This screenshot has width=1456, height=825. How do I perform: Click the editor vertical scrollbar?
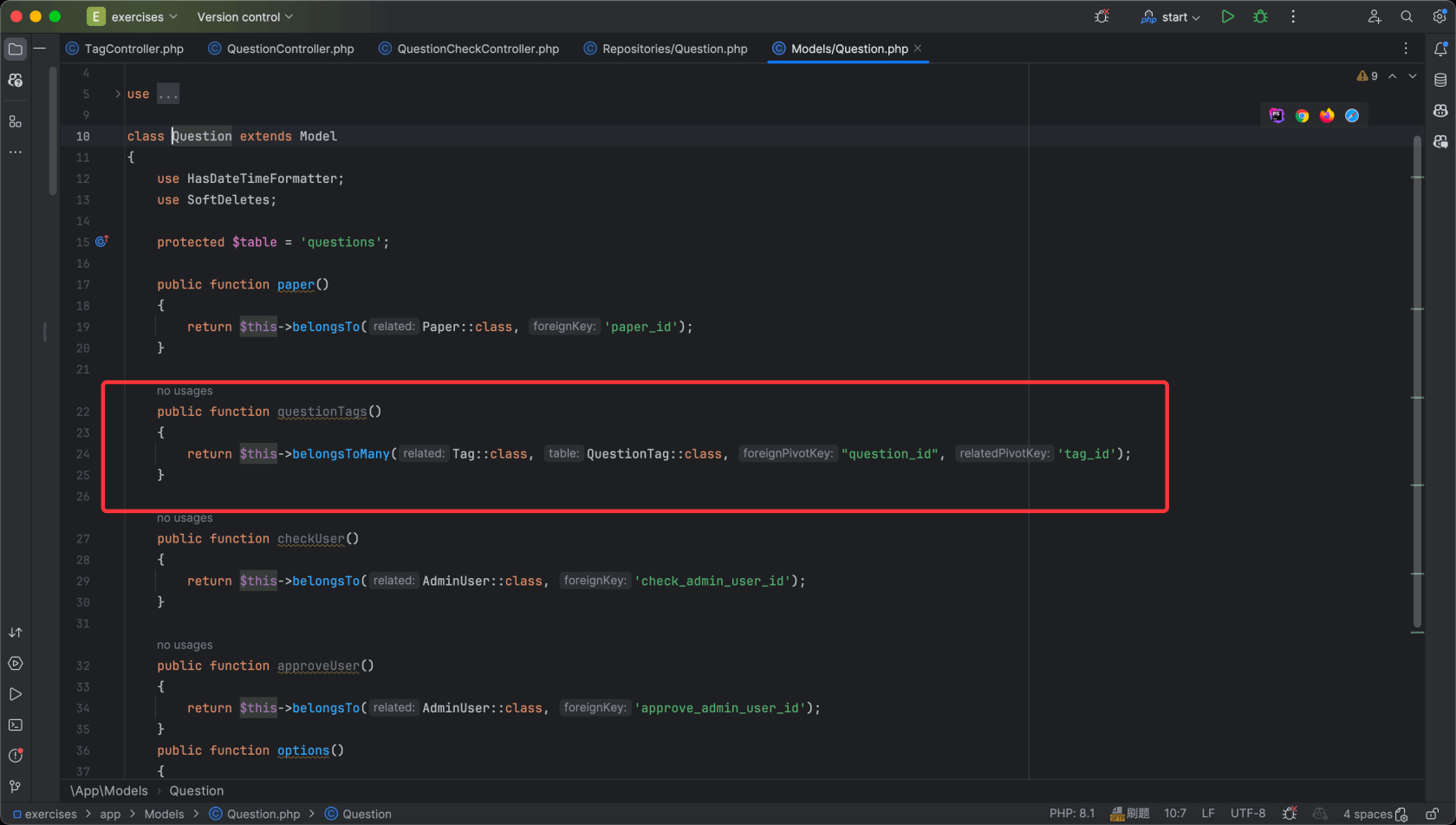click(x=1418, y=381)
